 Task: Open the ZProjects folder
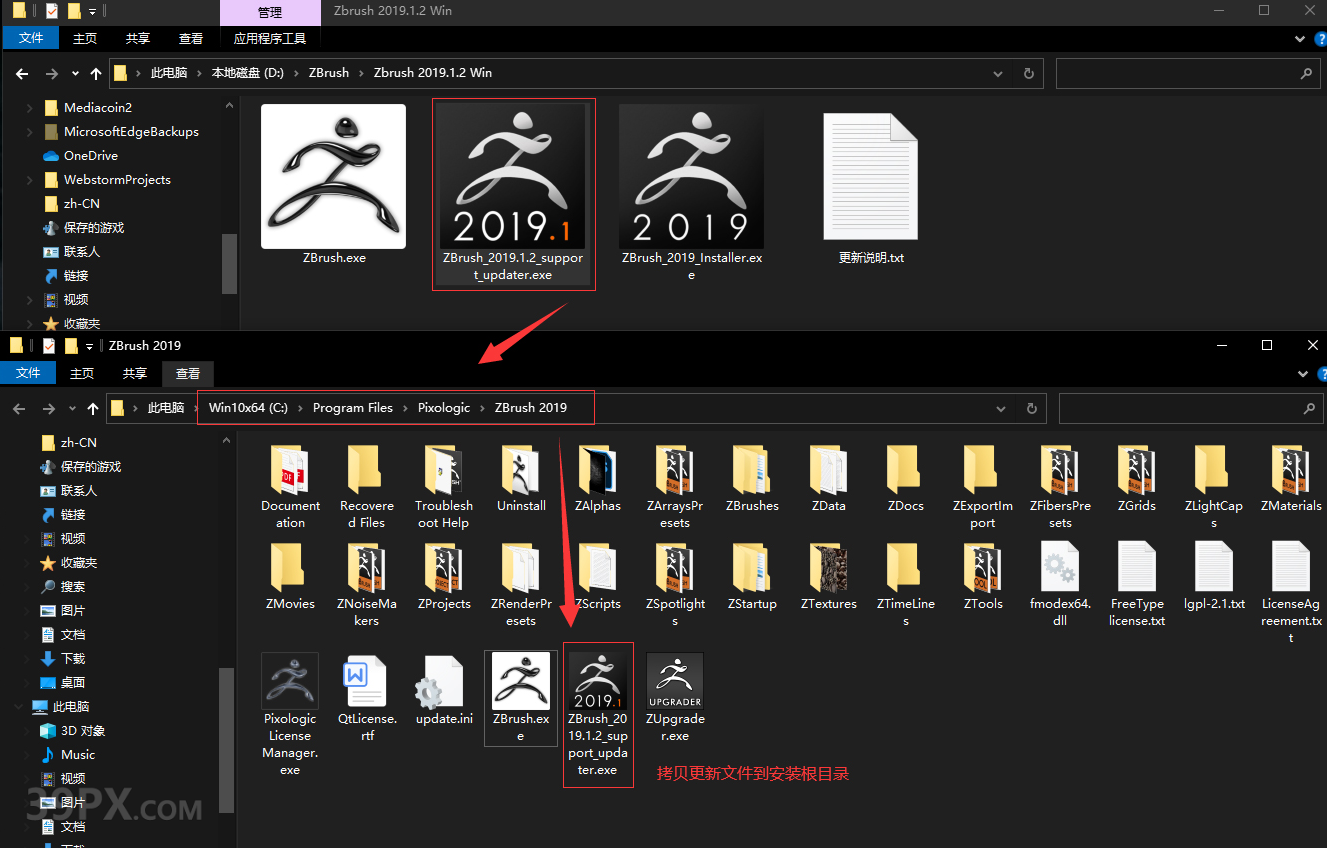pos(443,577)
